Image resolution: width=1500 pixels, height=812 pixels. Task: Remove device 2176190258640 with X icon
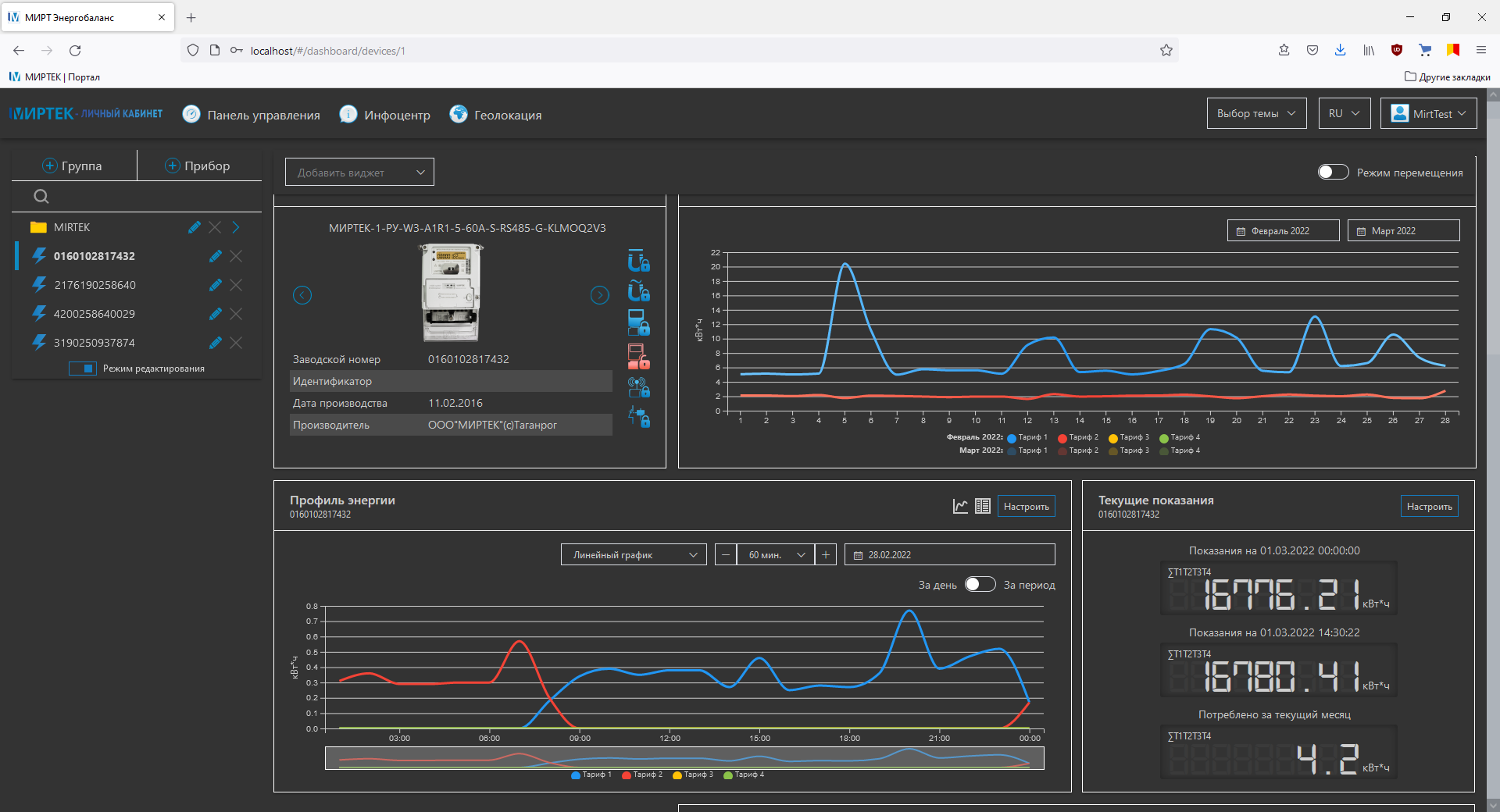(236, 285)
